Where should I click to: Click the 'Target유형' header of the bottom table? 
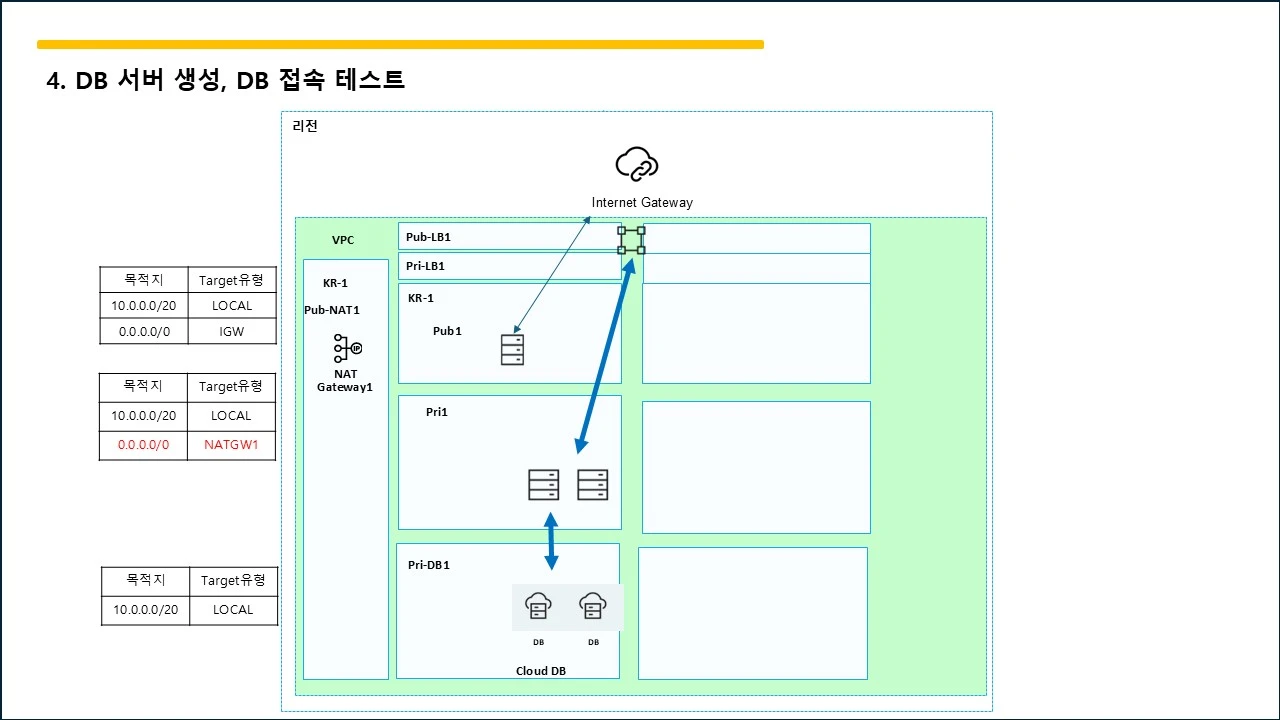coord(234,580)
